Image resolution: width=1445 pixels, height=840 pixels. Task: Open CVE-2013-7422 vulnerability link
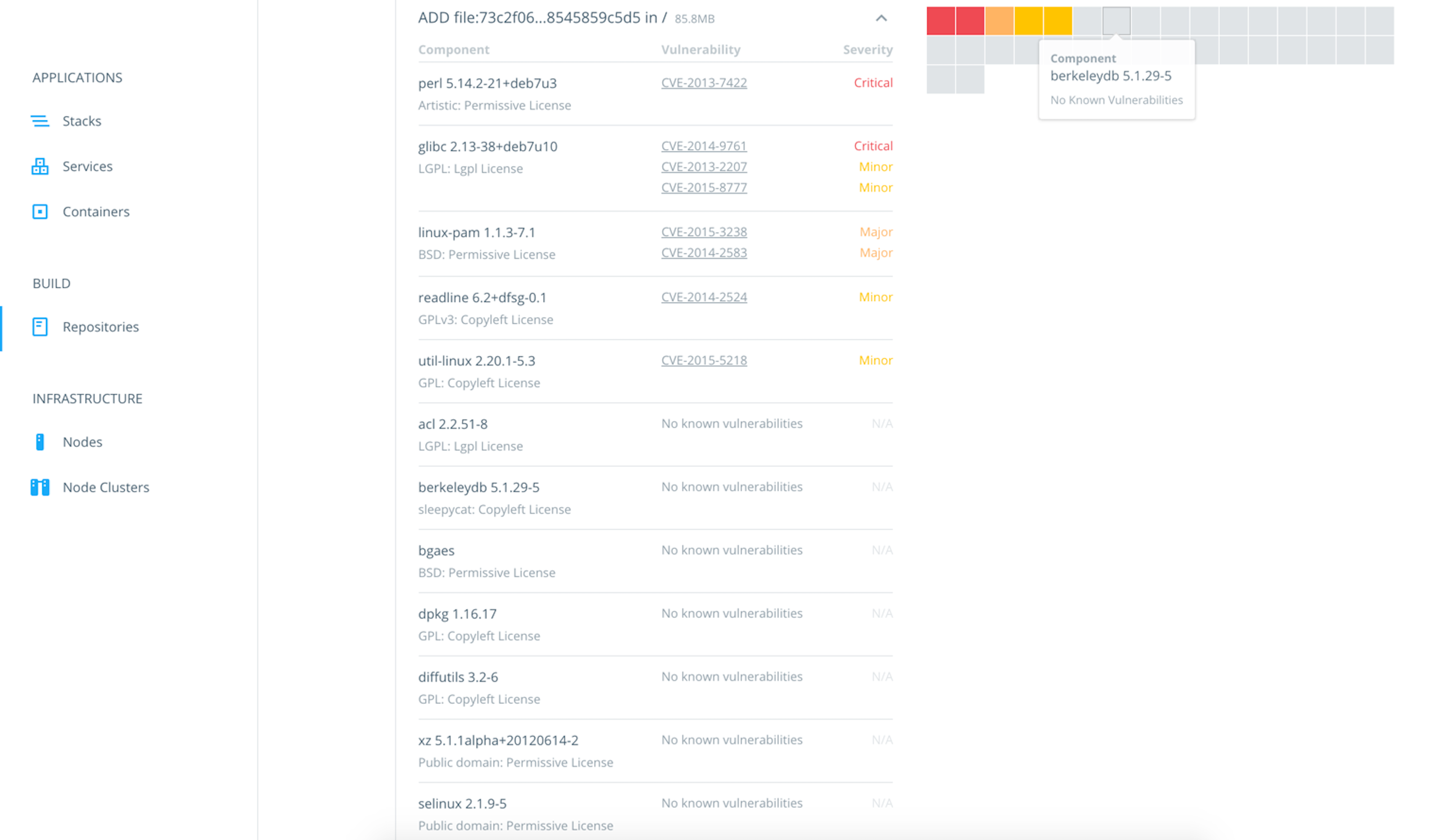coord(703,83)
